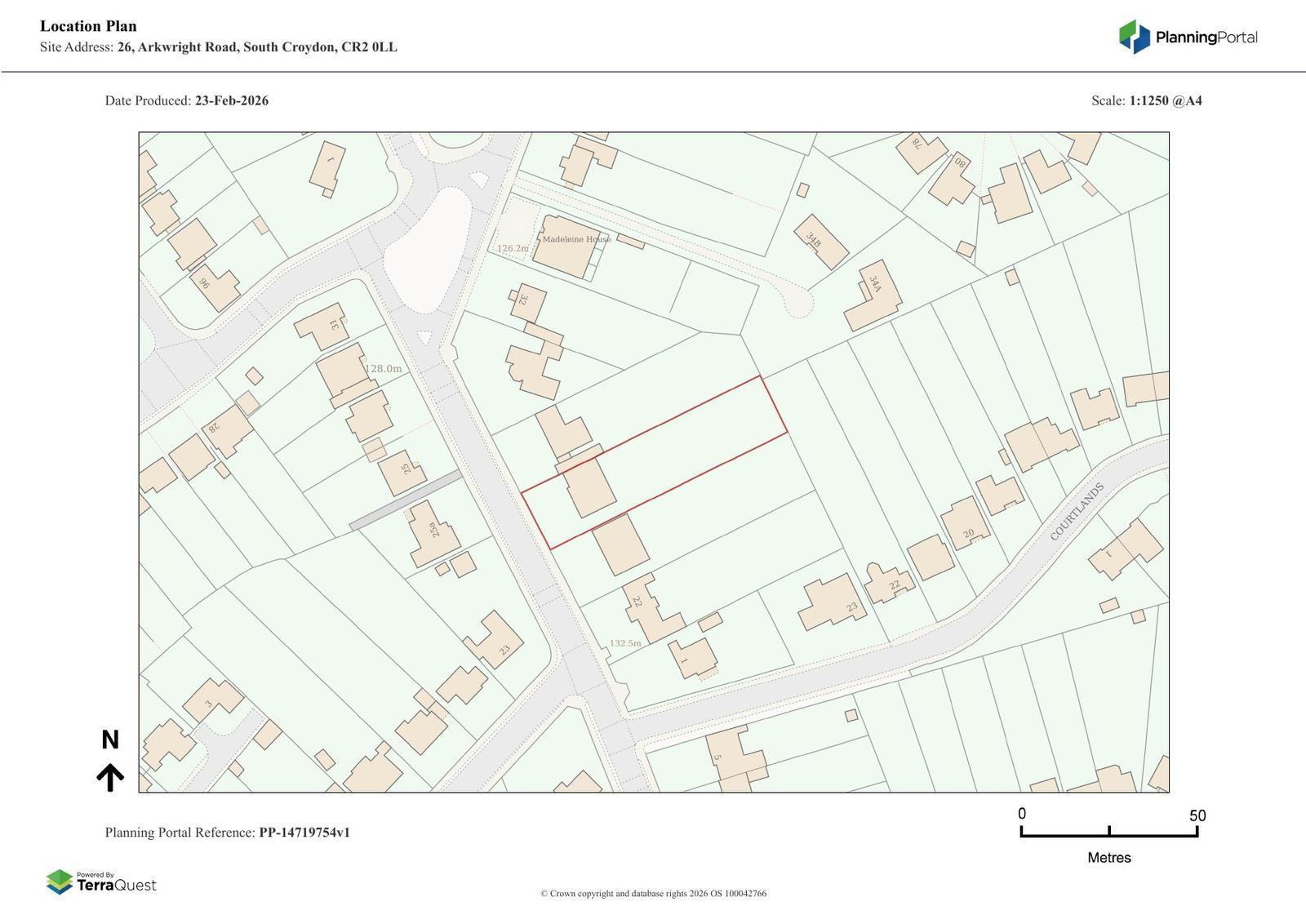This screenshot has height=924, width=1306.
Task: Click the Madeleine House label on map
Action: click(x=576, y=239)
